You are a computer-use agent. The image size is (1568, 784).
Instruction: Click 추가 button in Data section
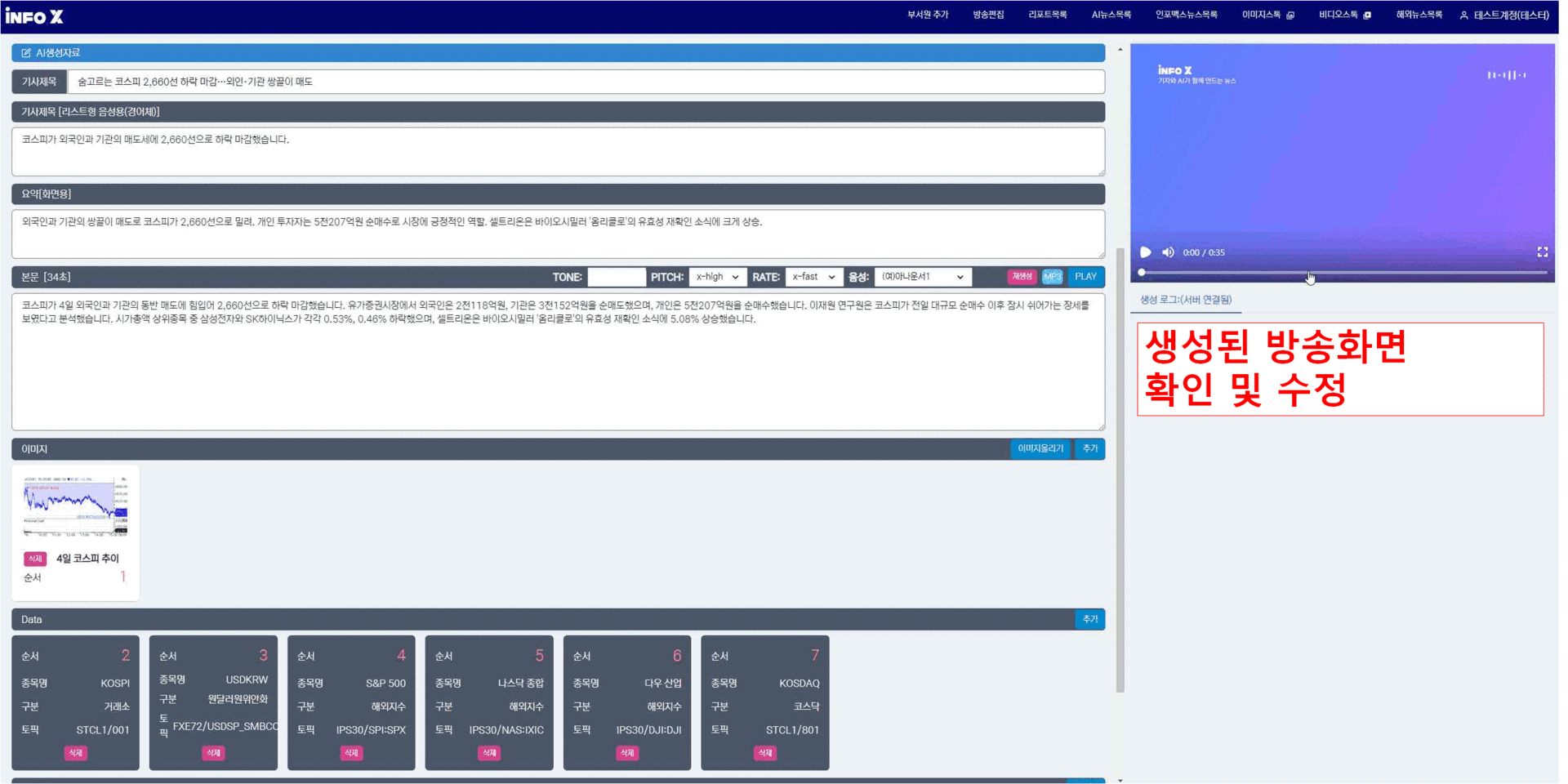tap(1089, 619)
